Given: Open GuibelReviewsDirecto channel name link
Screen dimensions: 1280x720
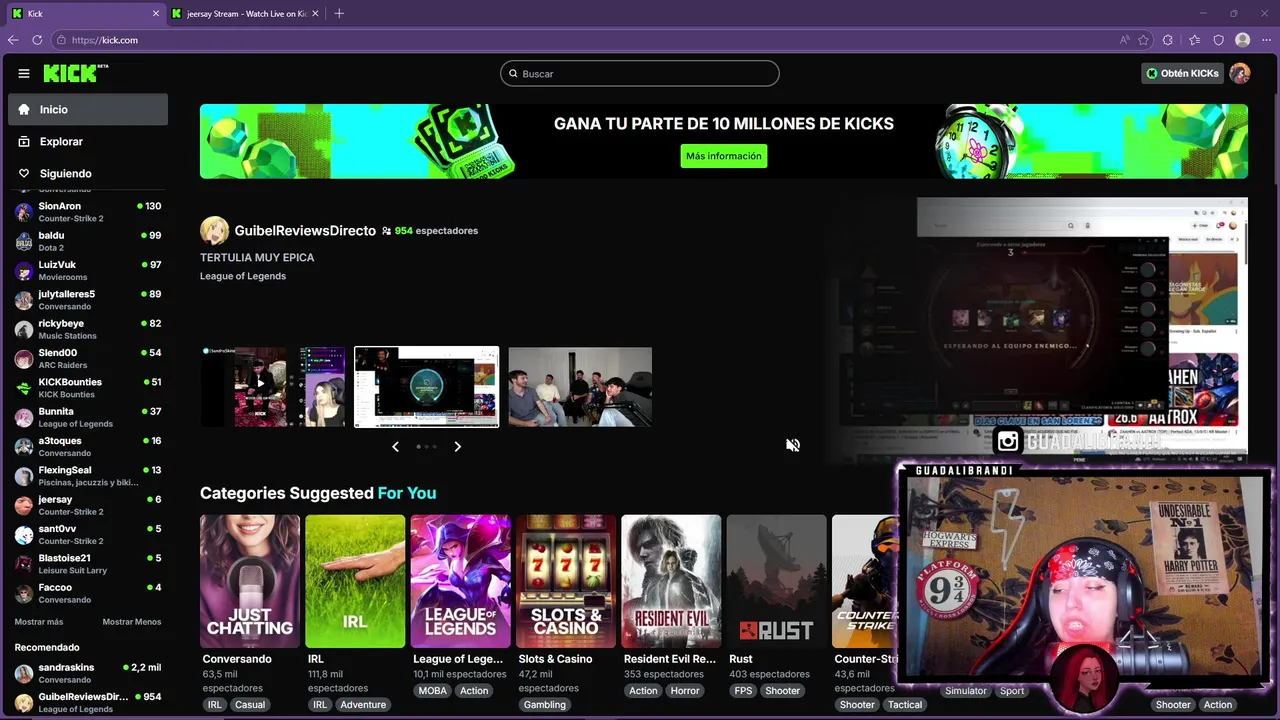Looking at the screenshot, I should tap(305, 230).
